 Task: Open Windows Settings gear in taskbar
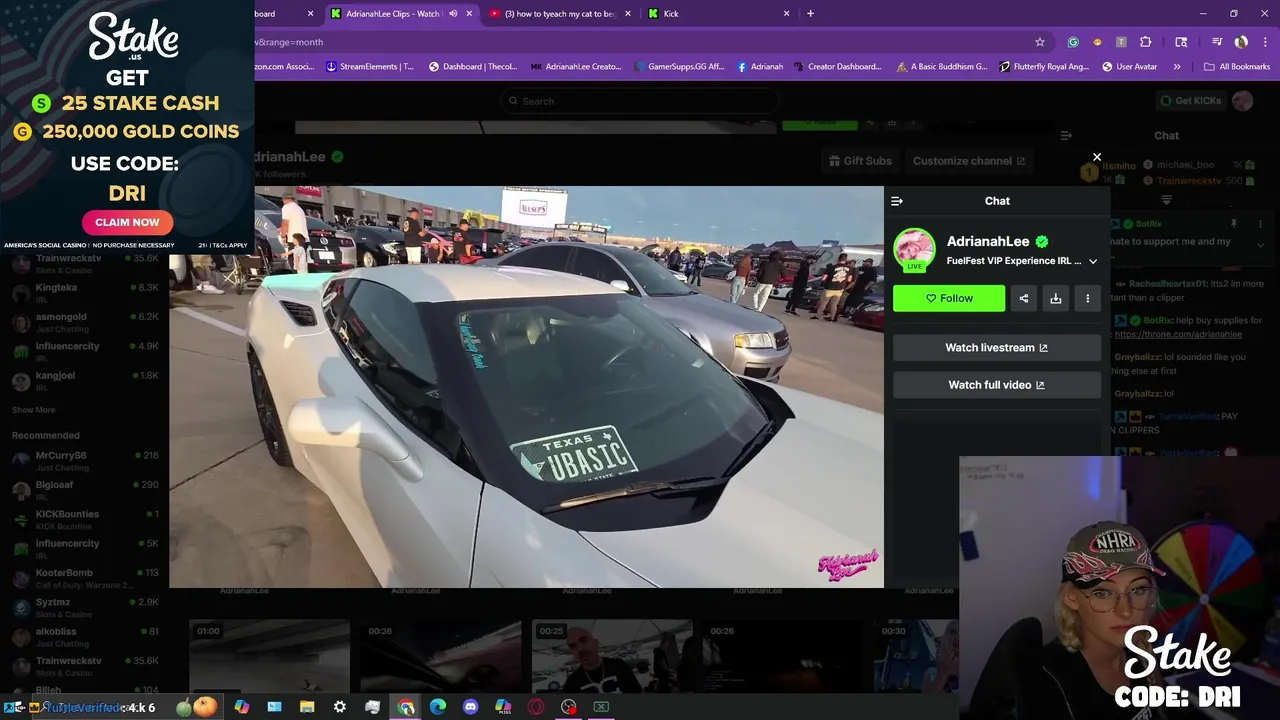click(340, 707)
